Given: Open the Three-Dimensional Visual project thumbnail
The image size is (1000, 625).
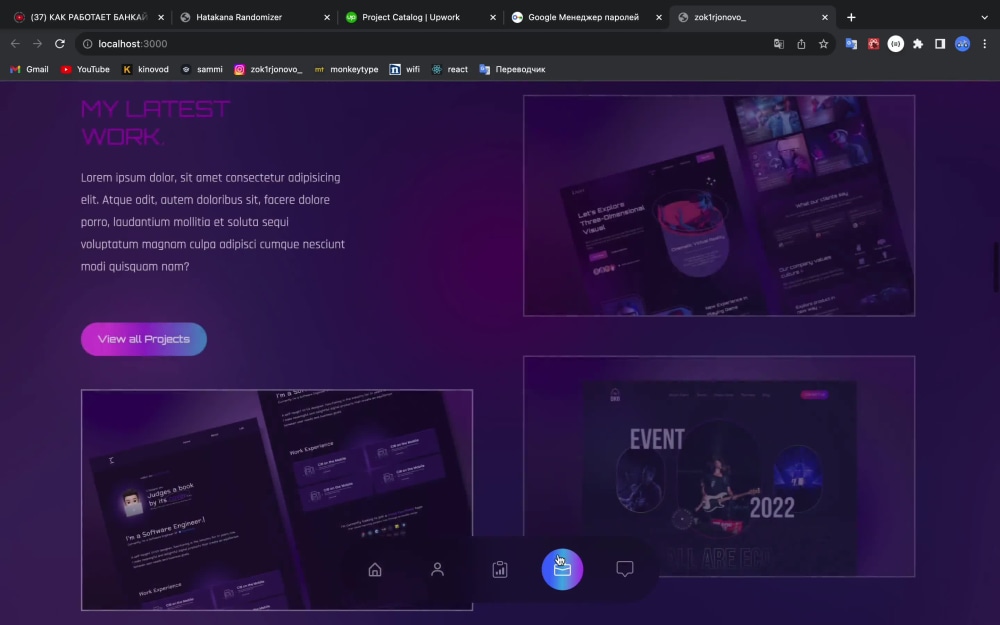Looking at the screenshot, I should point(719,205).
